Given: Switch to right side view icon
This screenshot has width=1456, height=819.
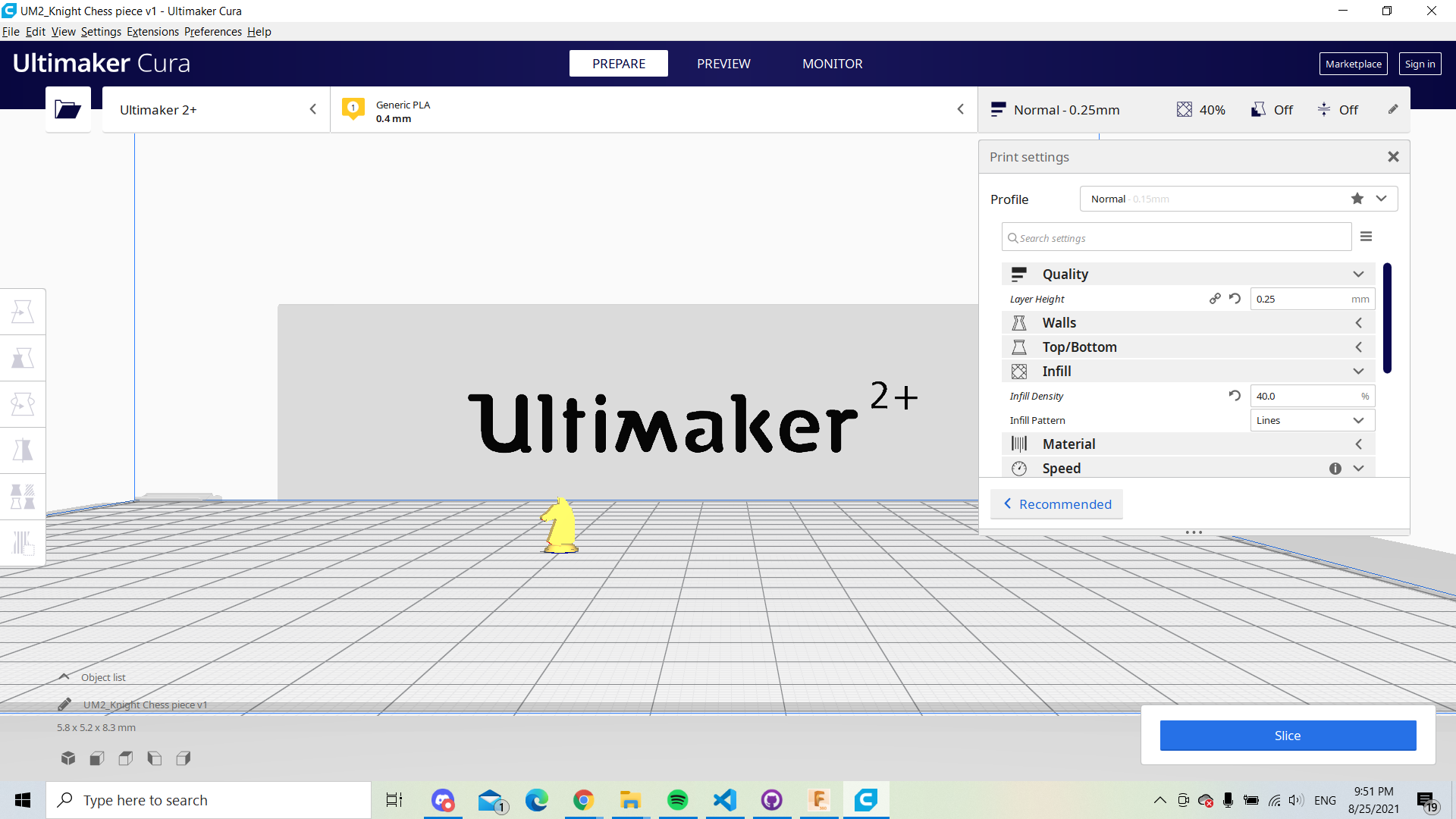Looking at the screenshot, I should (x=184, y=758).
